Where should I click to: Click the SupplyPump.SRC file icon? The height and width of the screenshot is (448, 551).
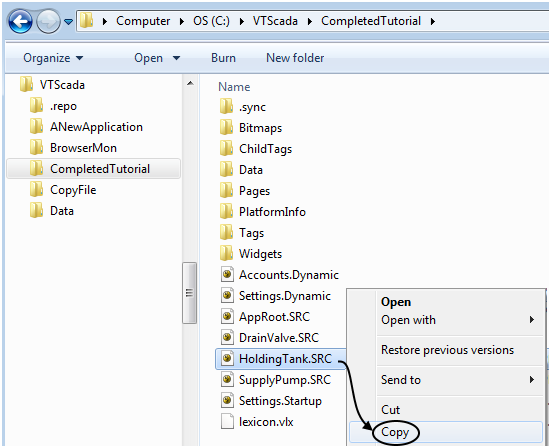coord(227,380)
